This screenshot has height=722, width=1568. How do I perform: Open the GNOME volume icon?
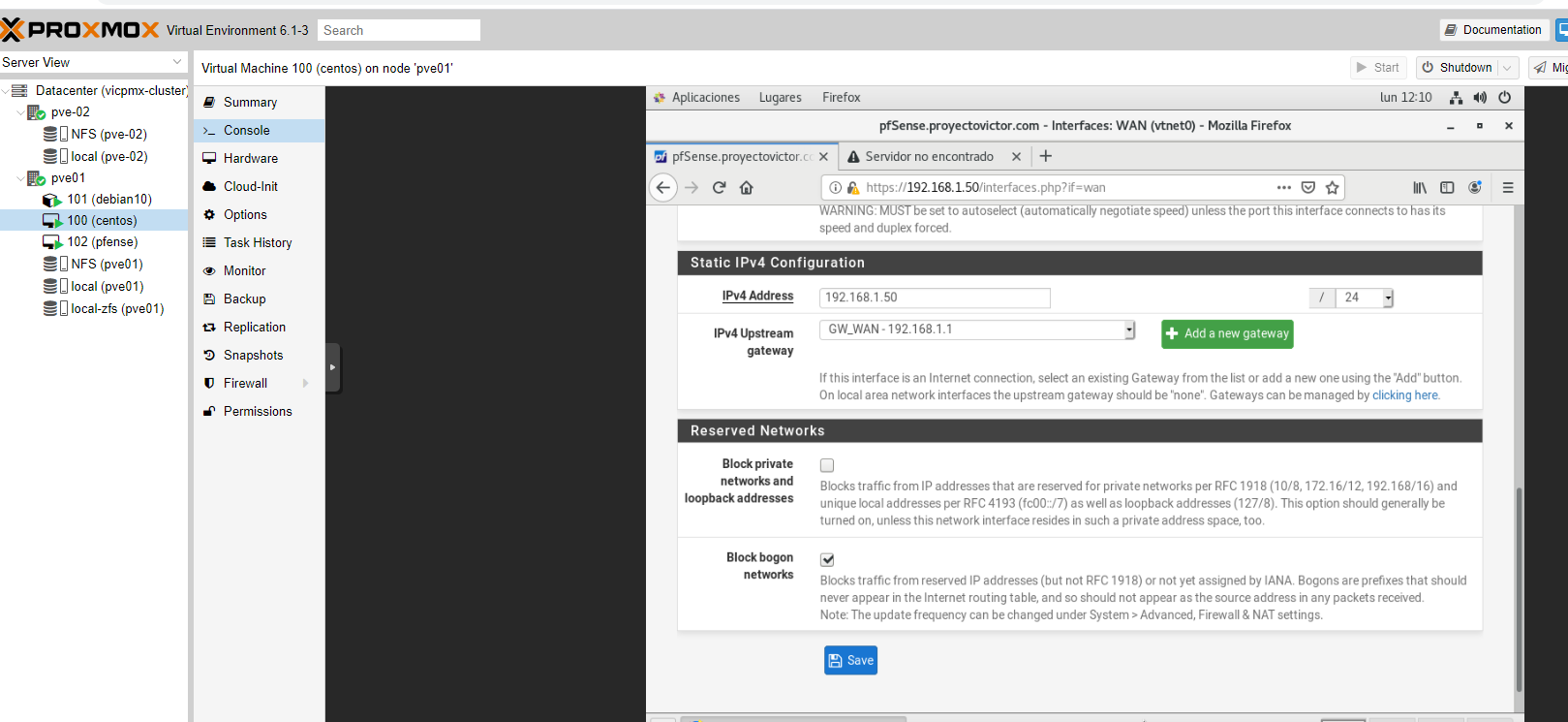pyautogui.click(x=1480, y=98)
